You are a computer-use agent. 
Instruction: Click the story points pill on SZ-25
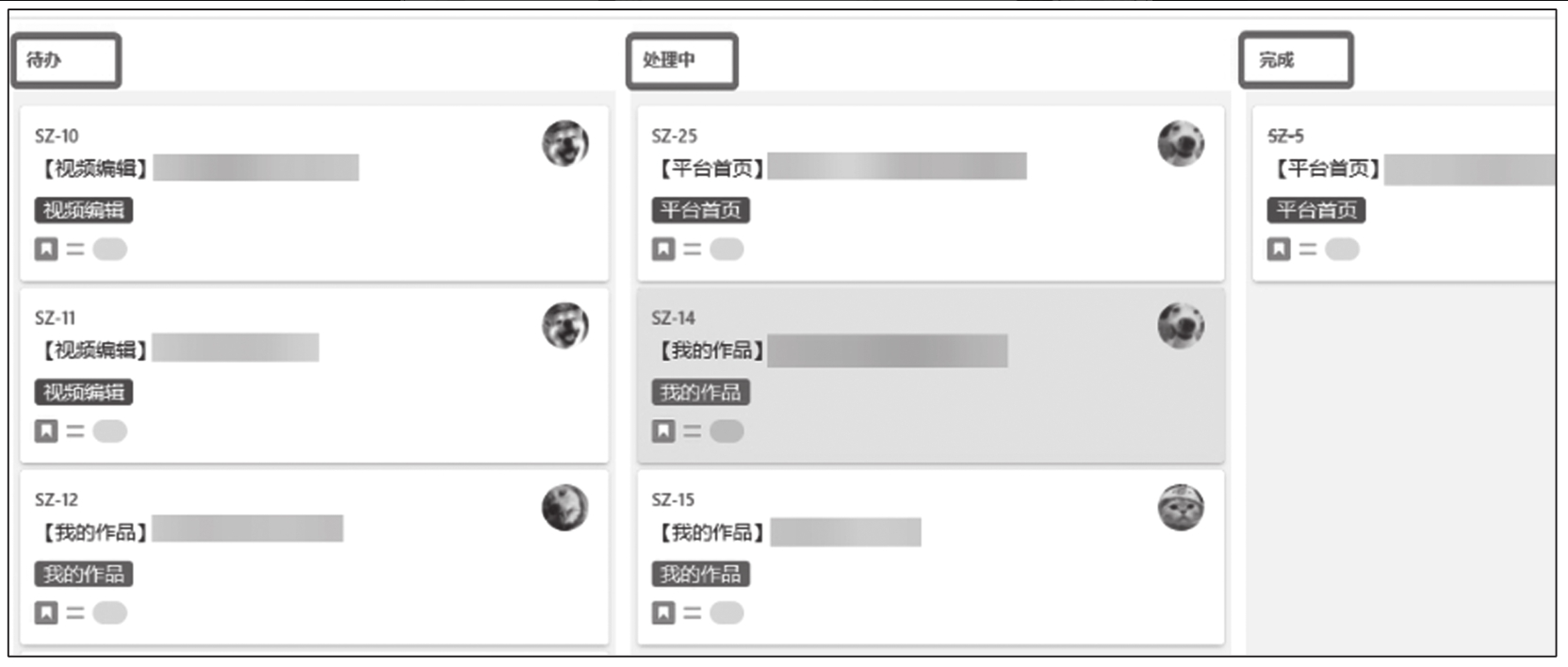tap(727, 250)
